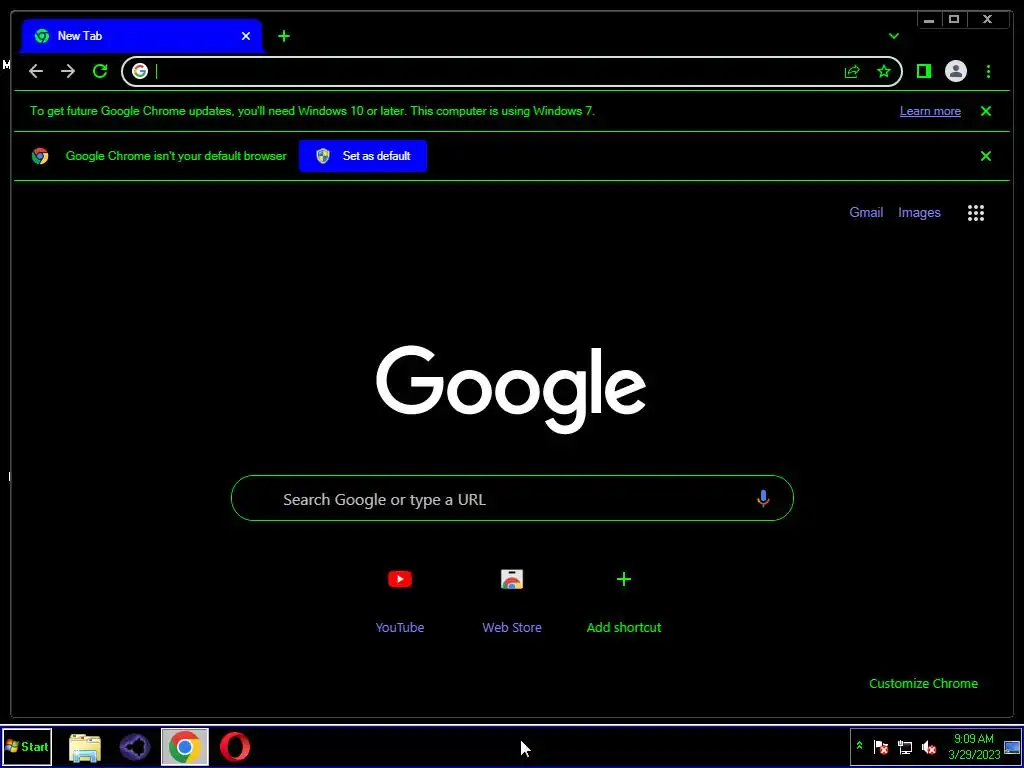Close the New Tab tab
Image resolution: width=1024 pixels, height=768 pixels.
(x=246, y=36)
